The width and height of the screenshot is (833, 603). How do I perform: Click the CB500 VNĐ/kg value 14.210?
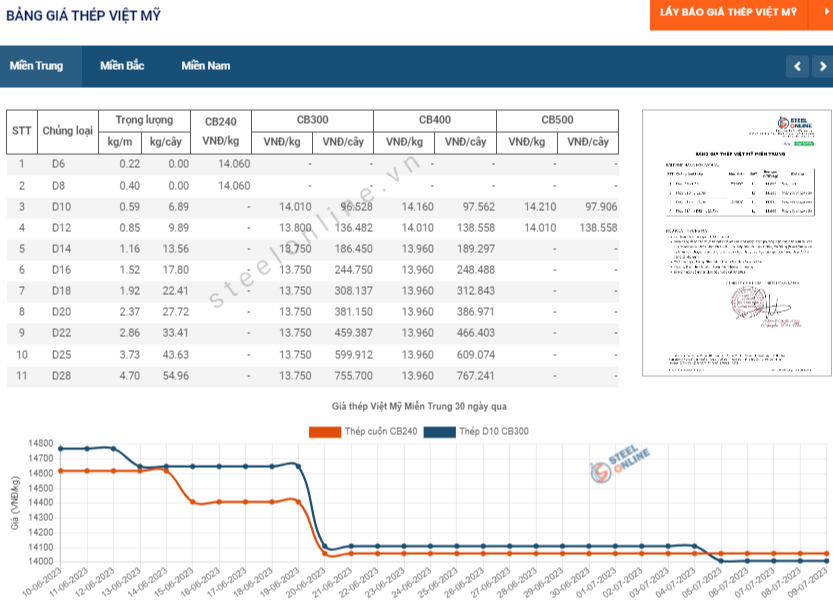tap(540, 207)
